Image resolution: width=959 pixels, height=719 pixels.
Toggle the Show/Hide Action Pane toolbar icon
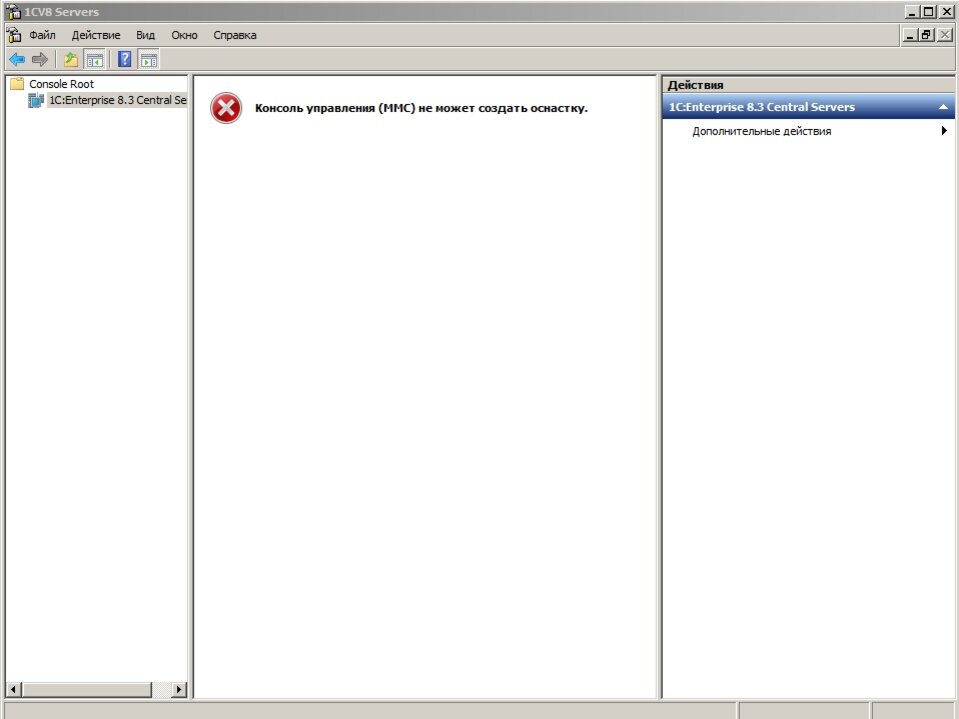pos(149,59)
